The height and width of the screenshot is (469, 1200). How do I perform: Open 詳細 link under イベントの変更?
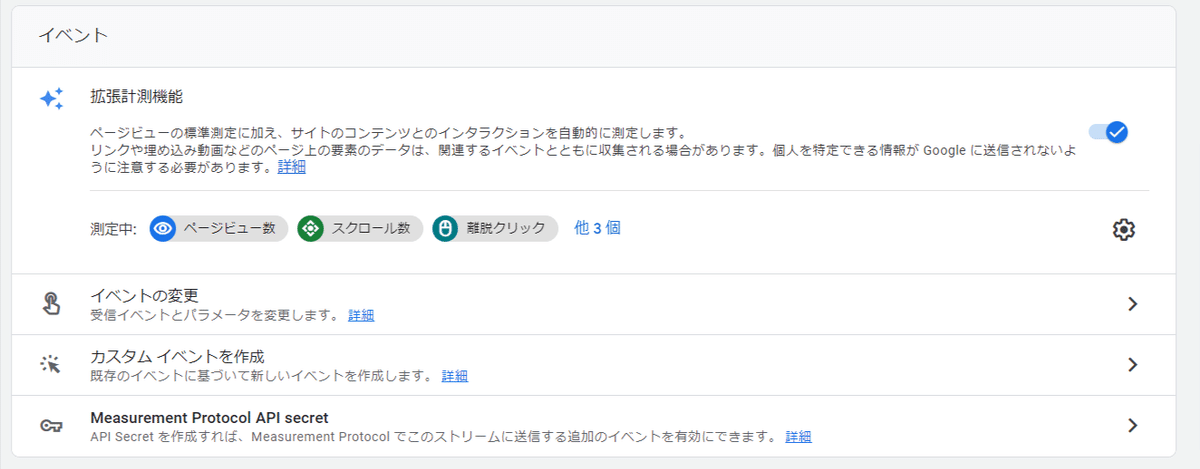click(361, 315)
